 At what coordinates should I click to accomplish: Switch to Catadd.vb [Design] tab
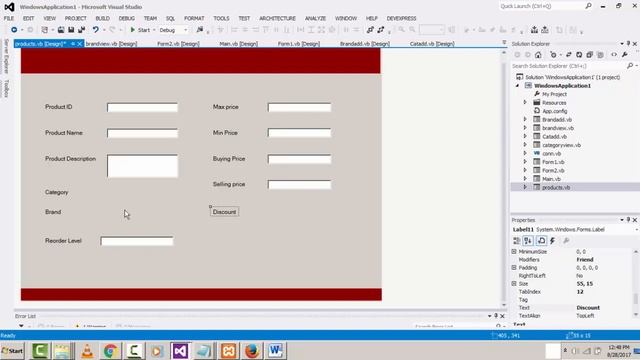point(432,44)
